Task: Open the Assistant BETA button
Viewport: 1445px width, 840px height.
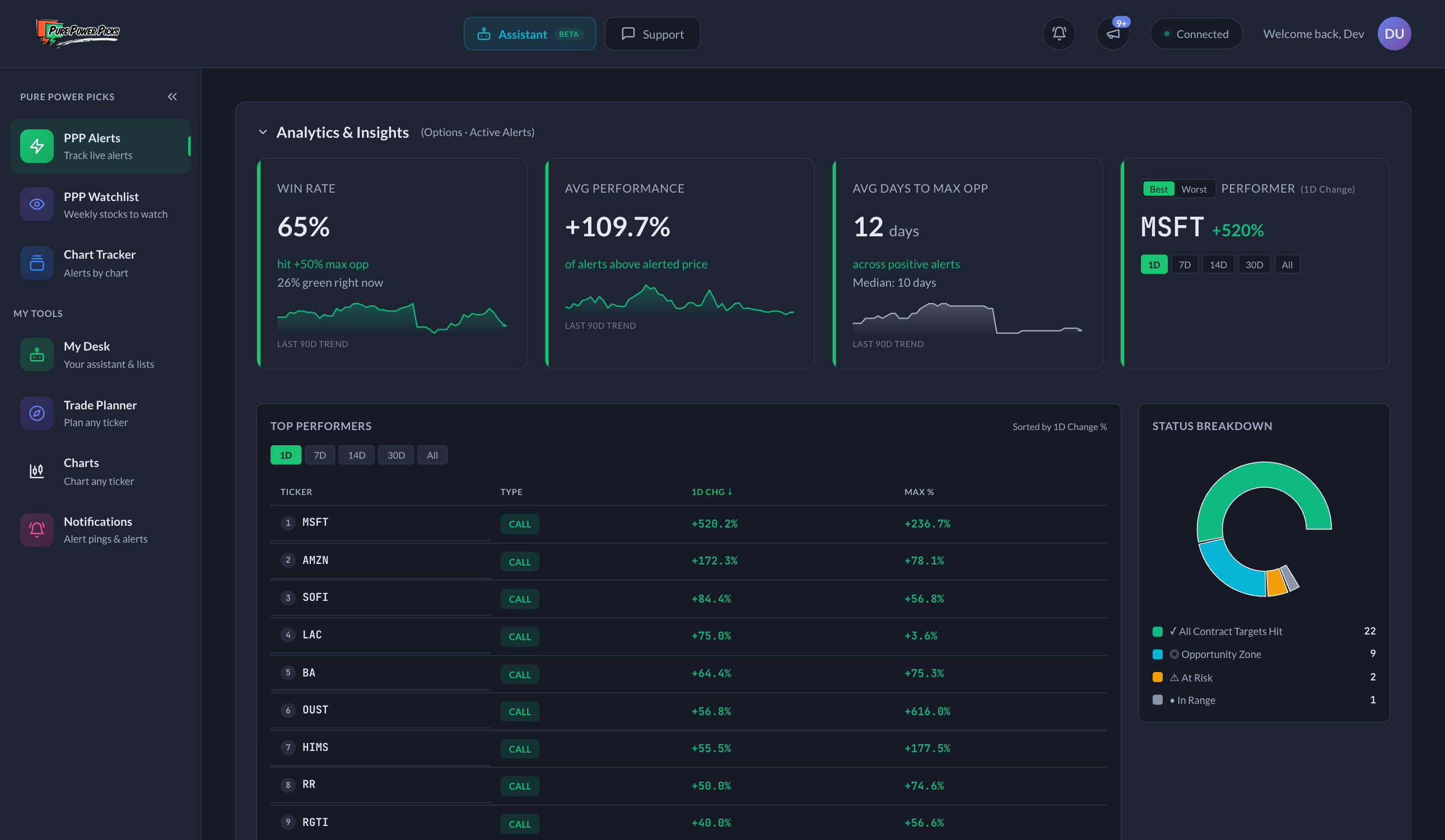Action: tap(530, 34)
